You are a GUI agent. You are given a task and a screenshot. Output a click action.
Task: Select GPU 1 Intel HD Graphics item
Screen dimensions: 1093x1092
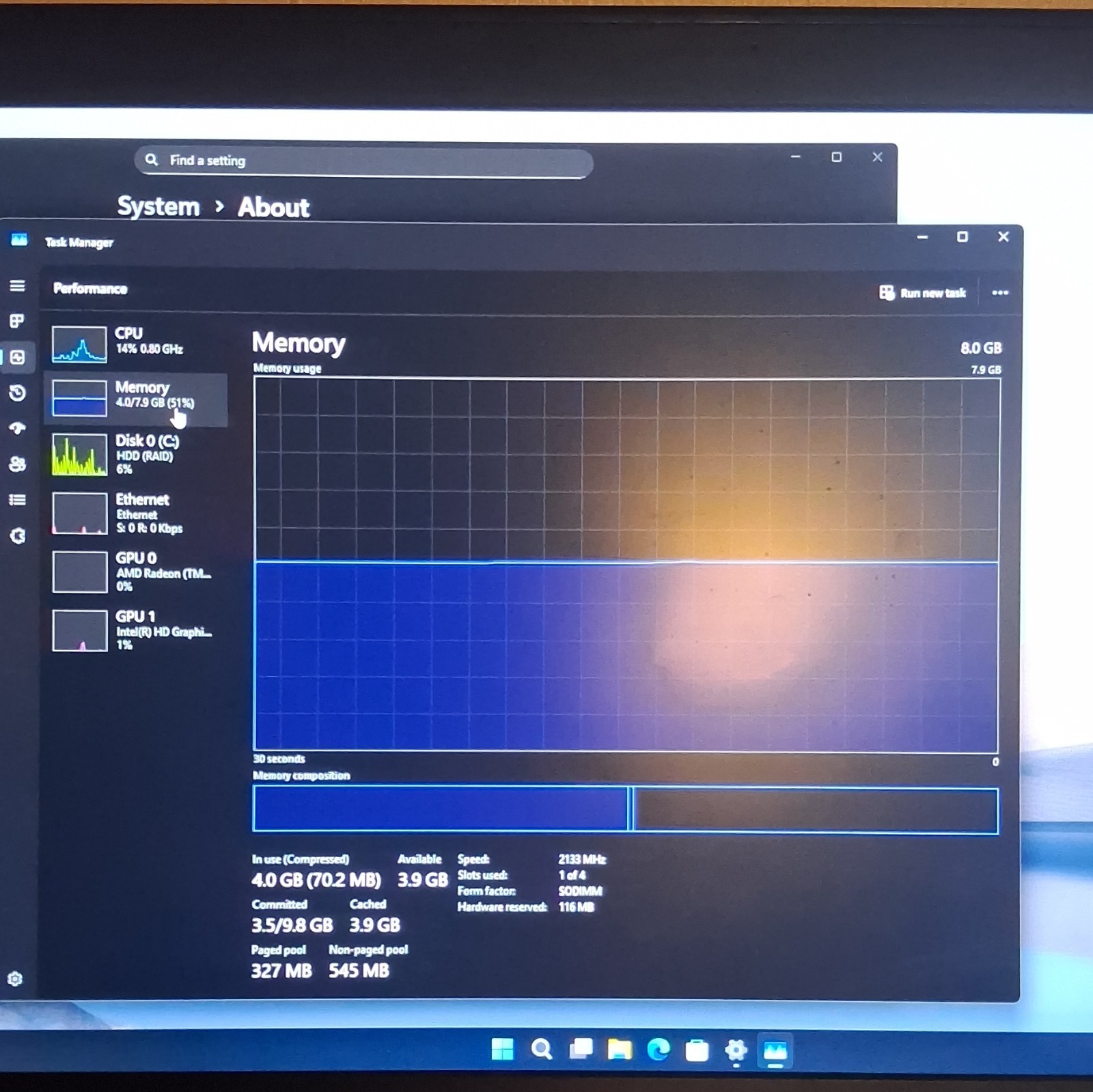click(135, 630)
